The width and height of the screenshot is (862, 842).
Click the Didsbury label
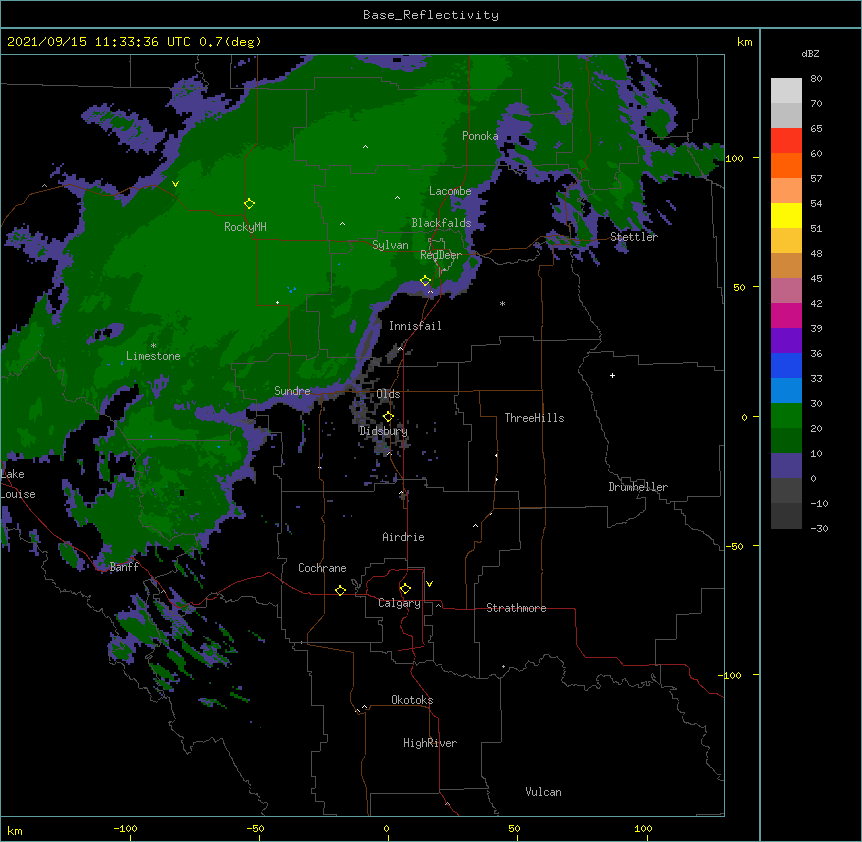[x=384, y=431]
